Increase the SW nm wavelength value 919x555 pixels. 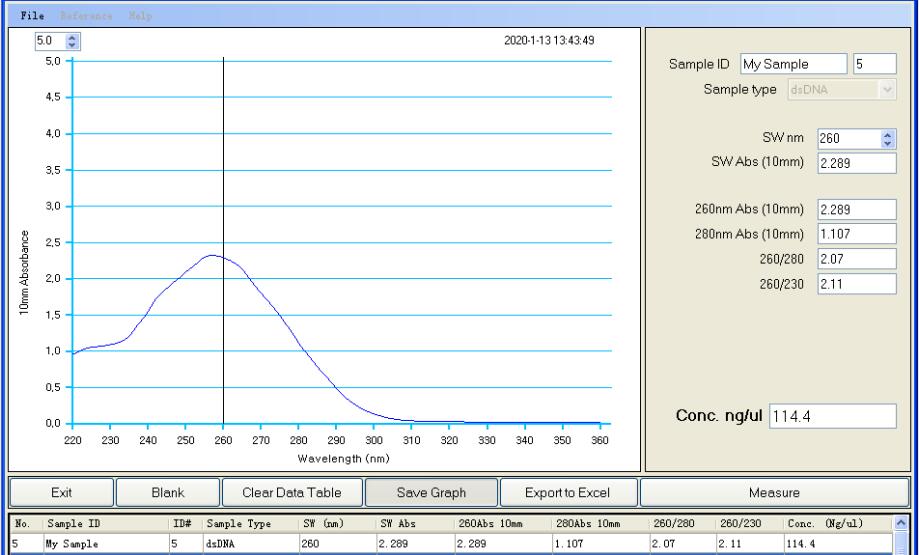point(887,135)
